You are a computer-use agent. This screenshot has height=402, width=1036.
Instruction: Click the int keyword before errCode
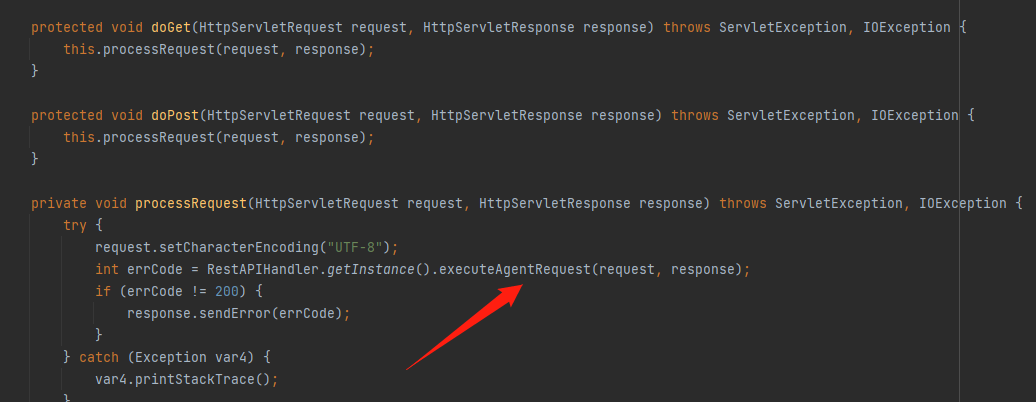click(x=107, y=269)
